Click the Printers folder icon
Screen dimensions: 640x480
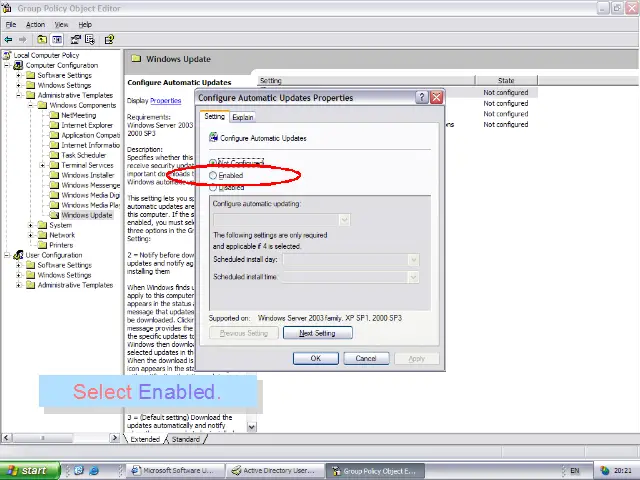(42, 245)
